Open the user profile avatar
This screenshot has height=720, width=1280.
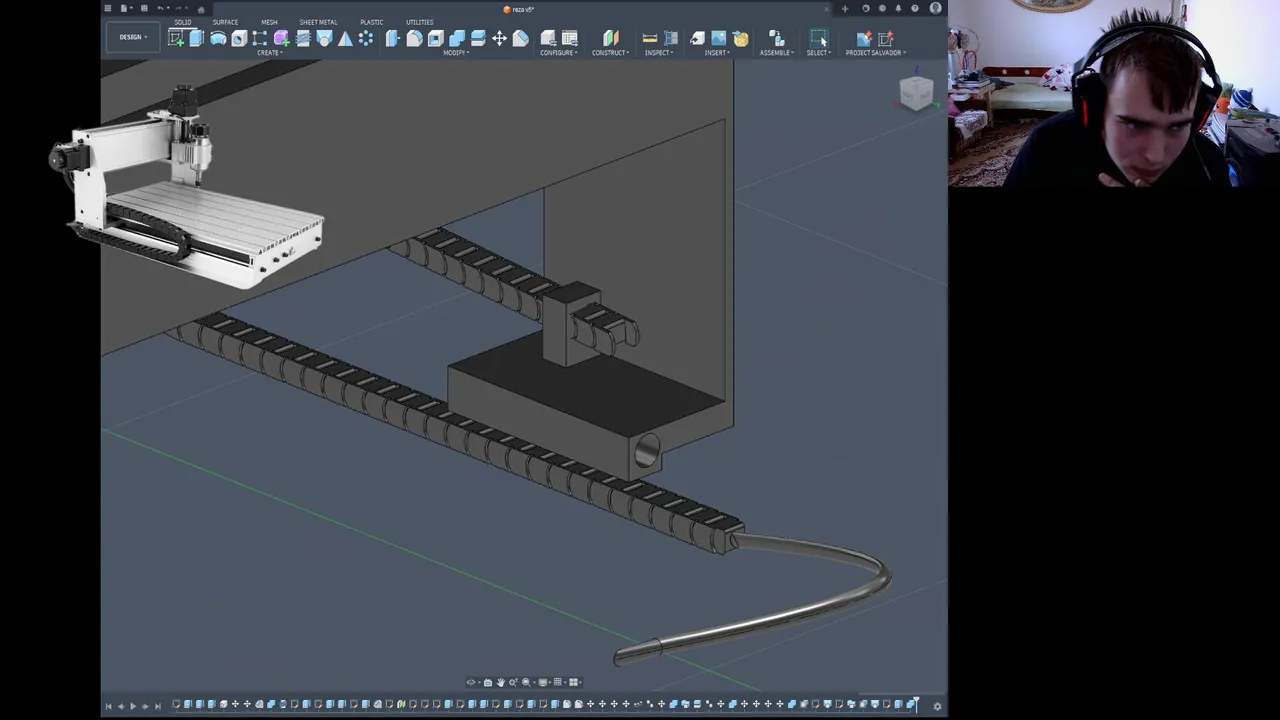[935, 8]
